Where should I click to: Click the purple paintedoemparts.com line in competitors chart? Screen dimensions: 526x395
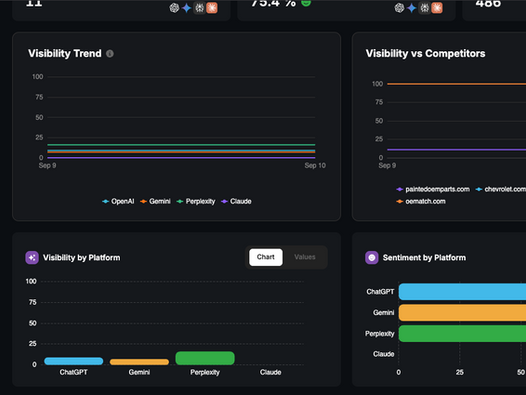coord(457,150)
